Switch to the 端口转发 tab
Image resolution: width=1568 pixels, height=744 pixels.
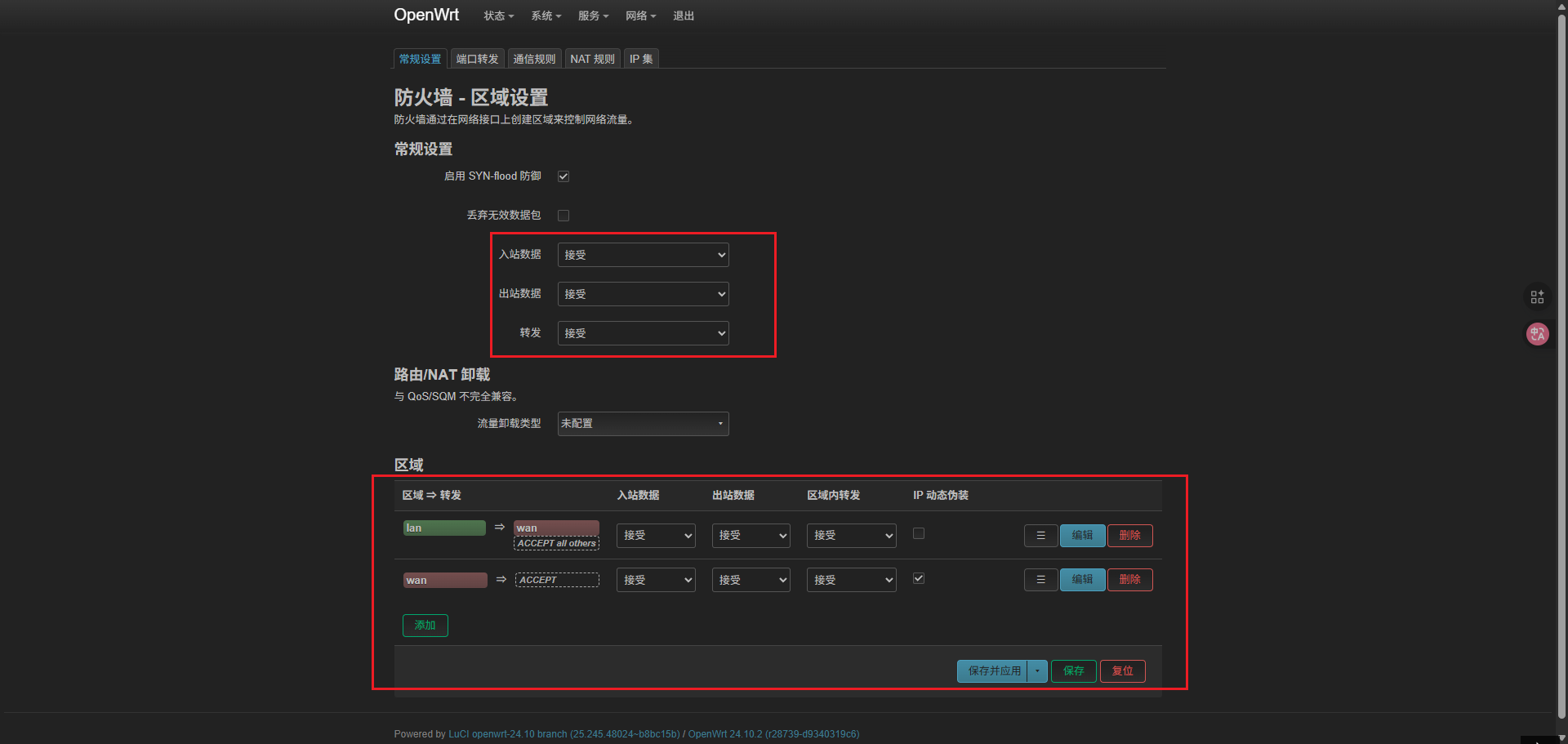point(477,60)
